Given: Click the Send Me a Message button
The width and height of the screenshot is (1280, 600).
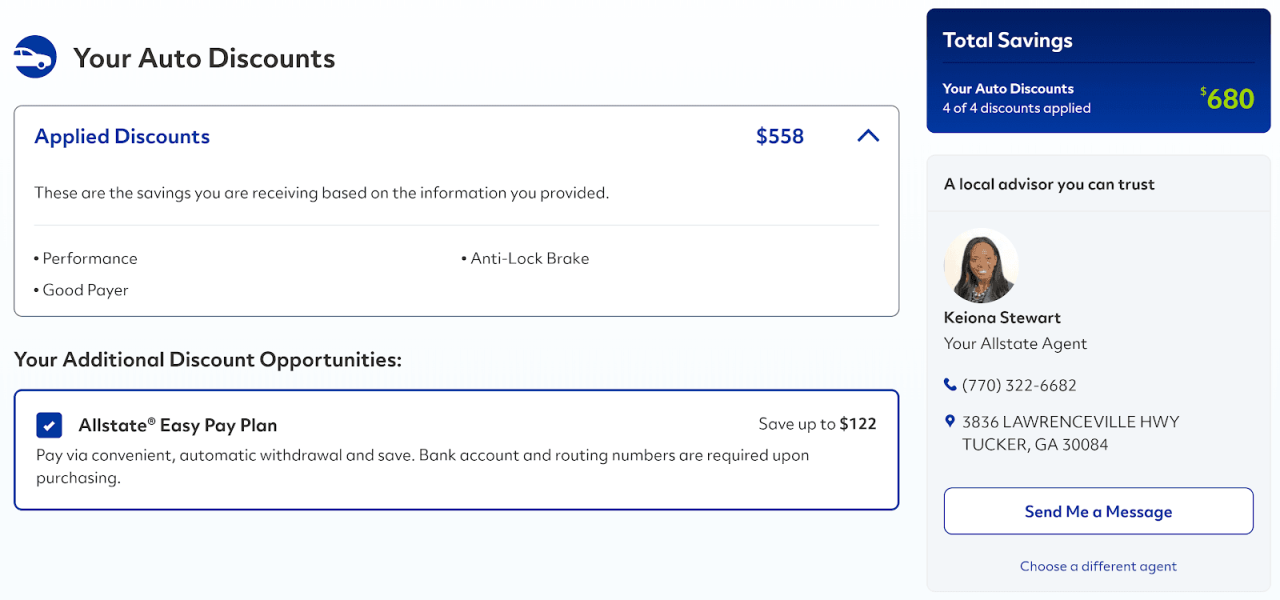Looking at the screenshot, I should [x=1097, y=511].
